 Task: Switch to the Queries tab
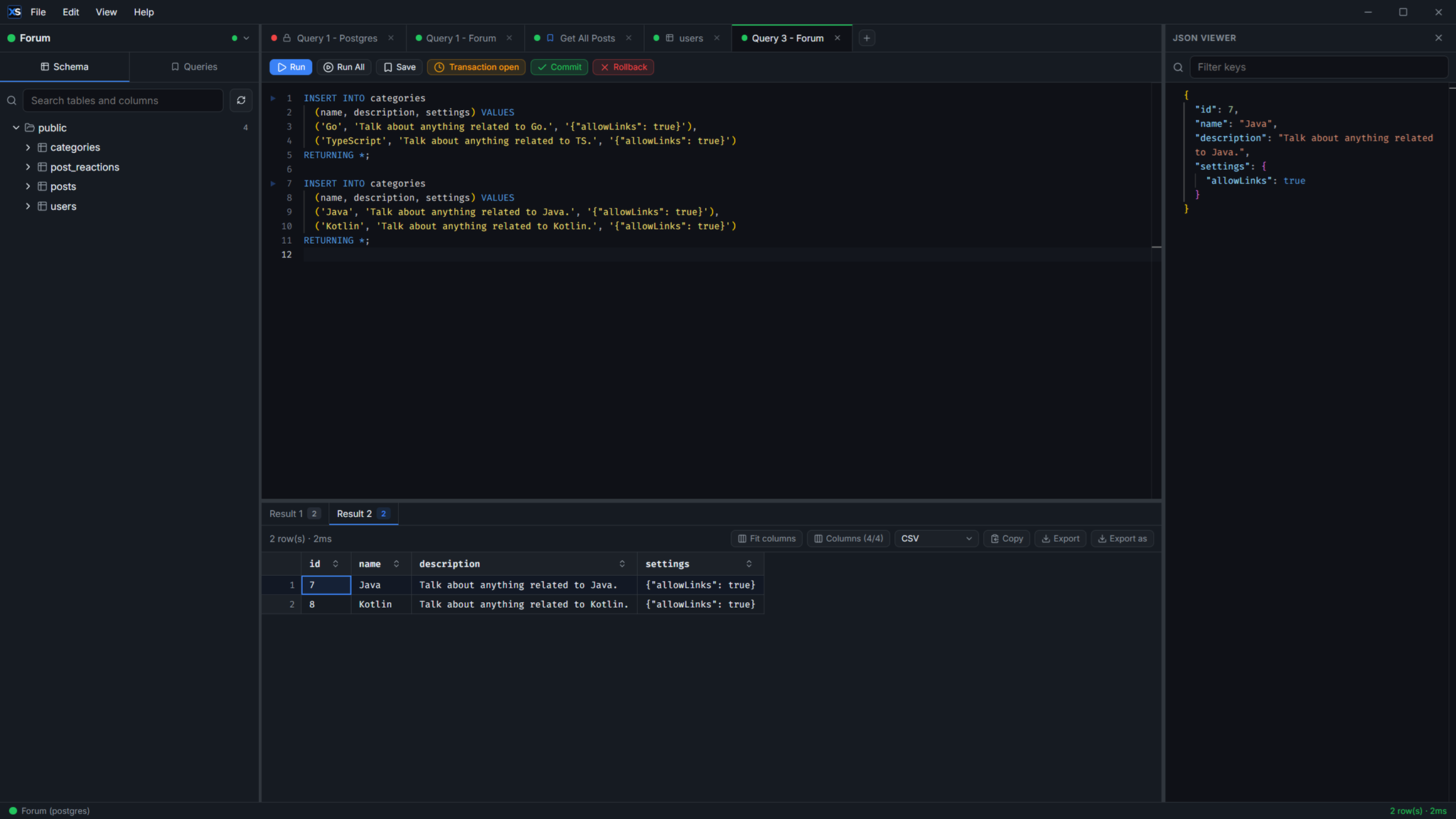tap(194, 67)
